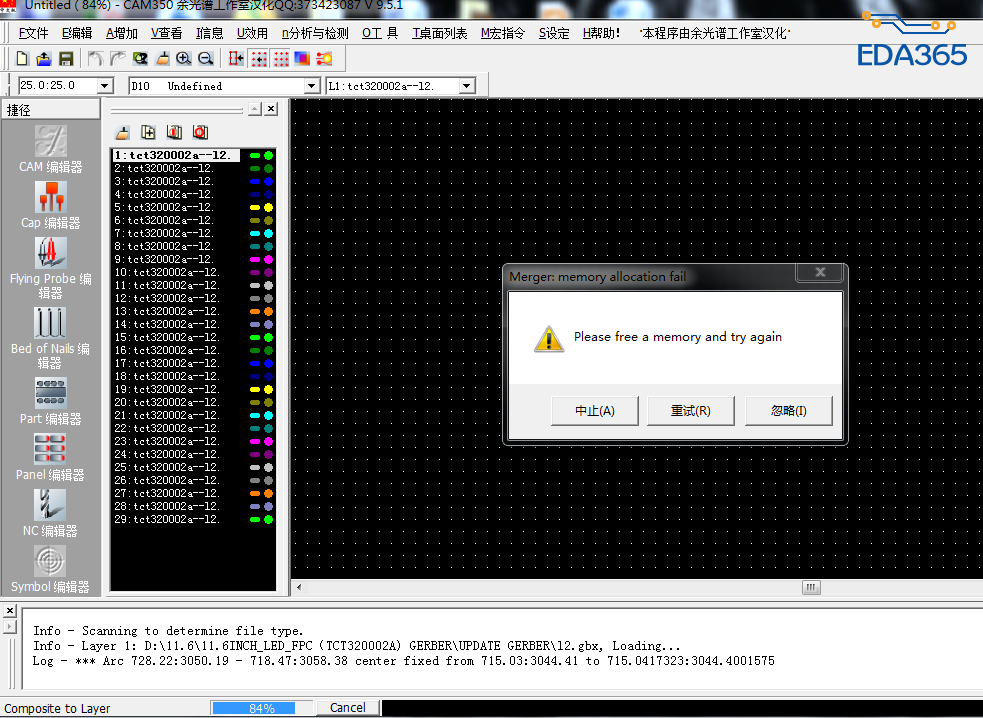Click the 84% progress bar
The width and height of the screenshot is (983, 718).
[x=261, y=708]
